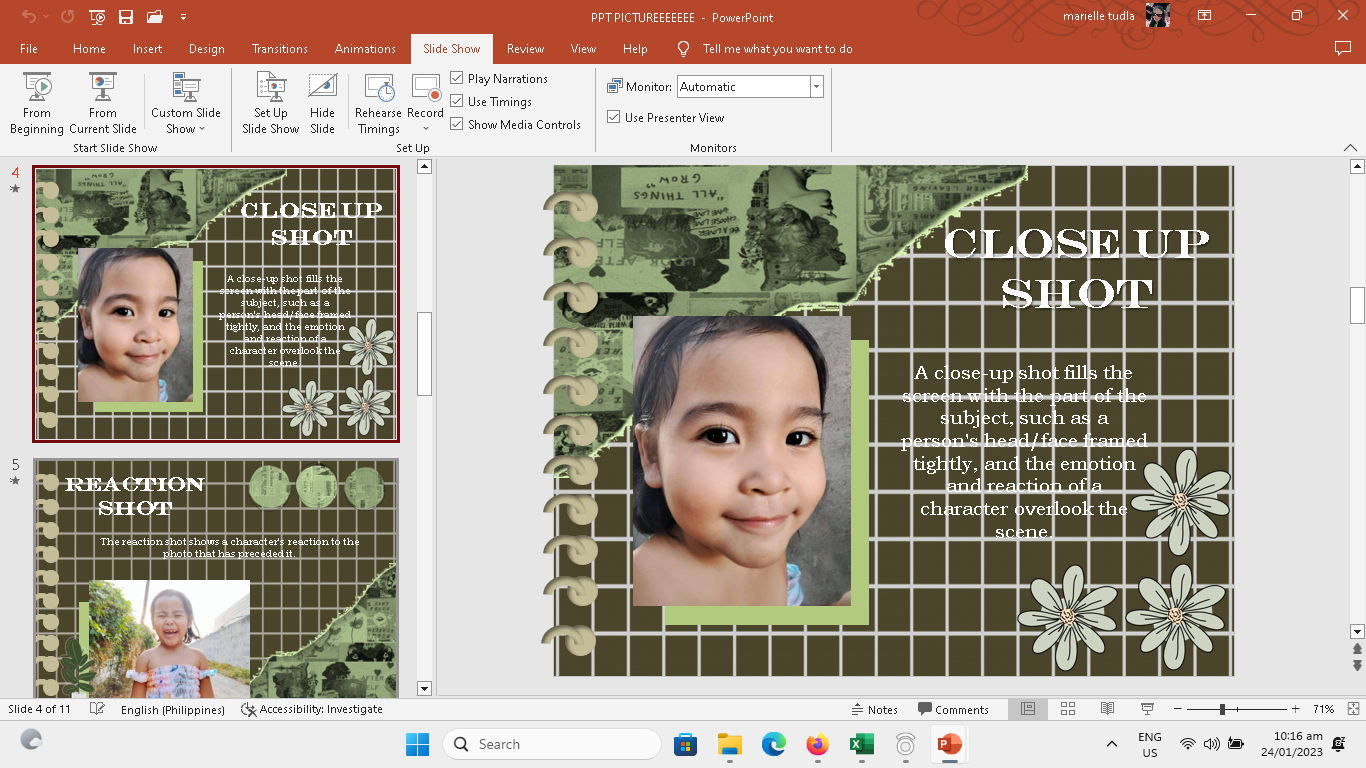This screenshot has width=1366, height=768.
Task: Click the Comments button in status bar
Action: (x=953, y=709)
